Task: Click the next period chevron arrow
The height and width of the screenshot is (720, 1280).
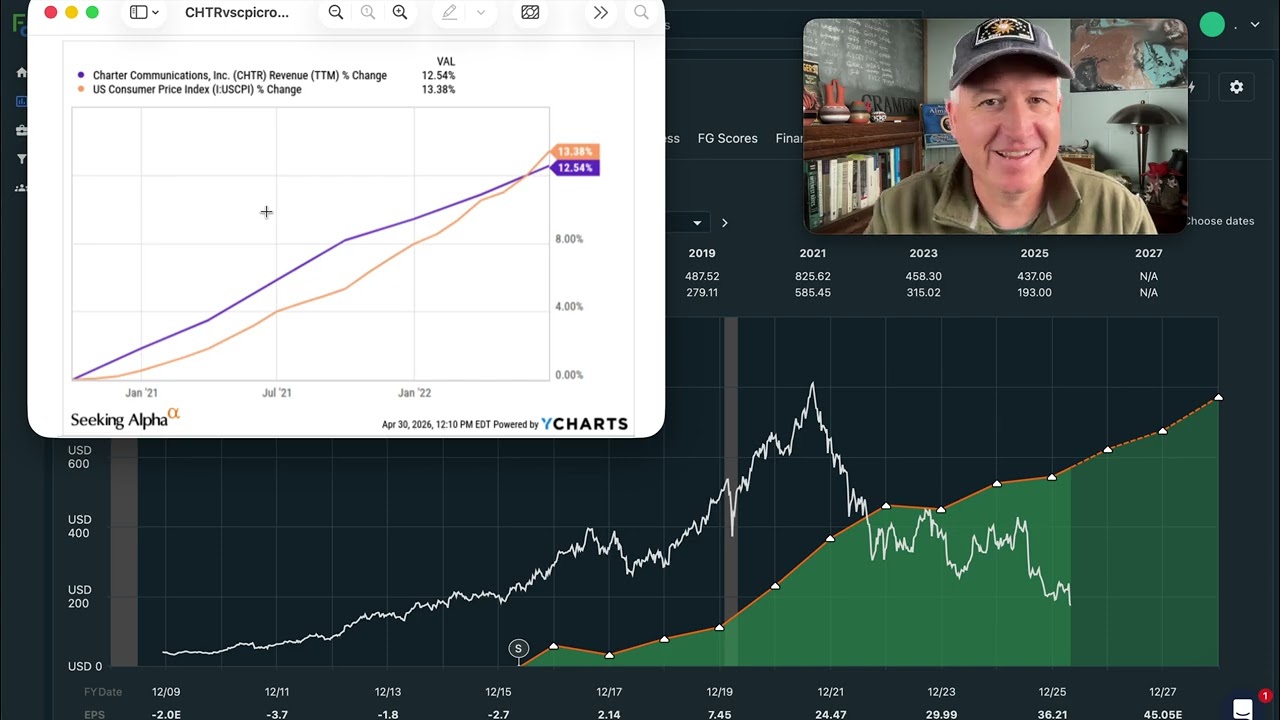Action: coord(725,222)
